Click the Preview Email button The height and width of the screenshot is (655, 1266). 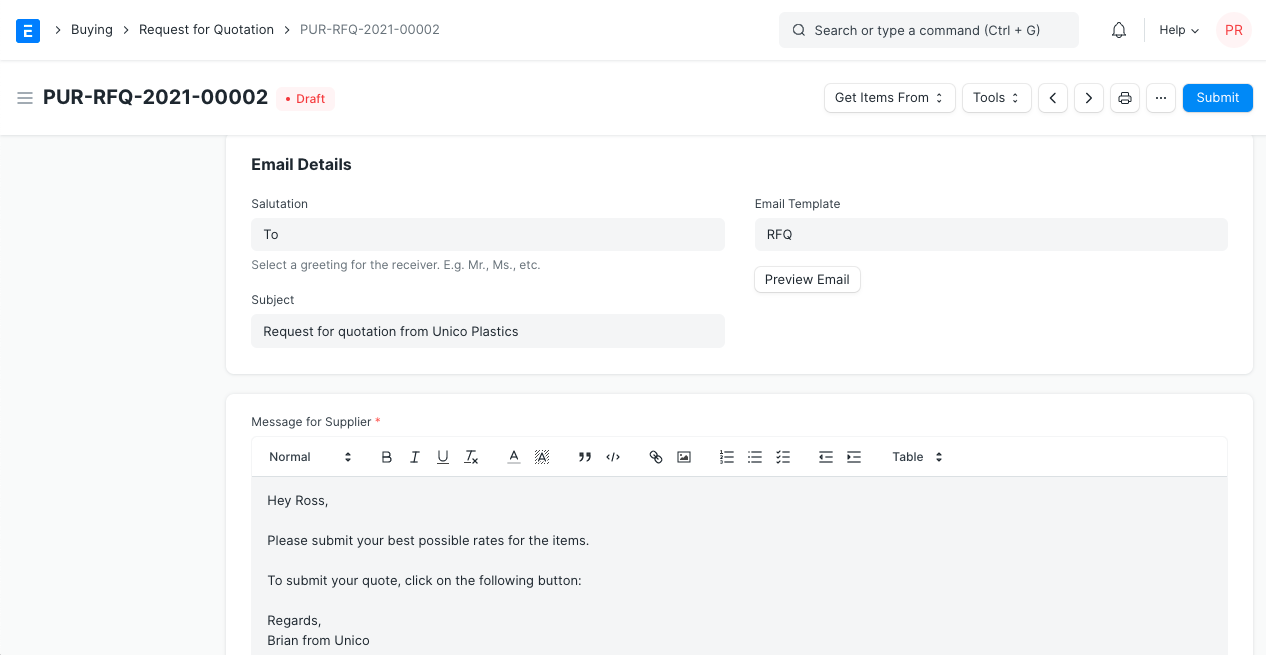(807, 279)
